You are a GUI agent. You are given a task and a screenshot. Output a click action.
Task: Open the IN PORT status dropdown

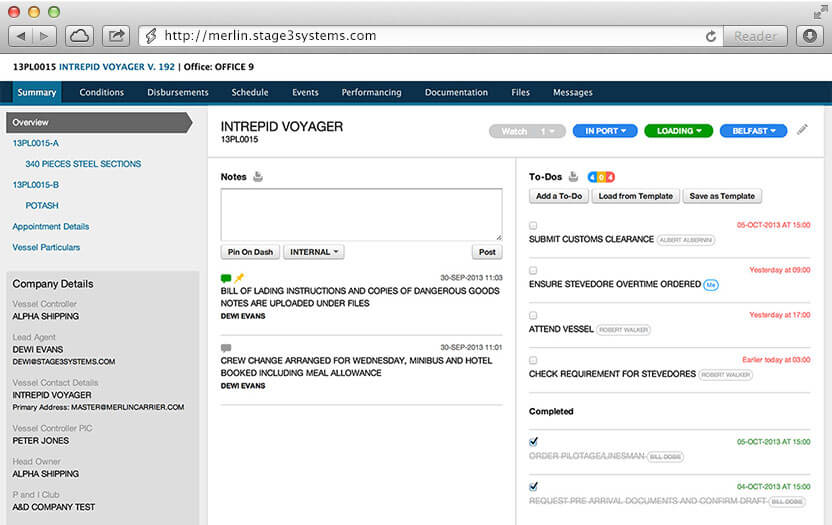pos(605,131)
